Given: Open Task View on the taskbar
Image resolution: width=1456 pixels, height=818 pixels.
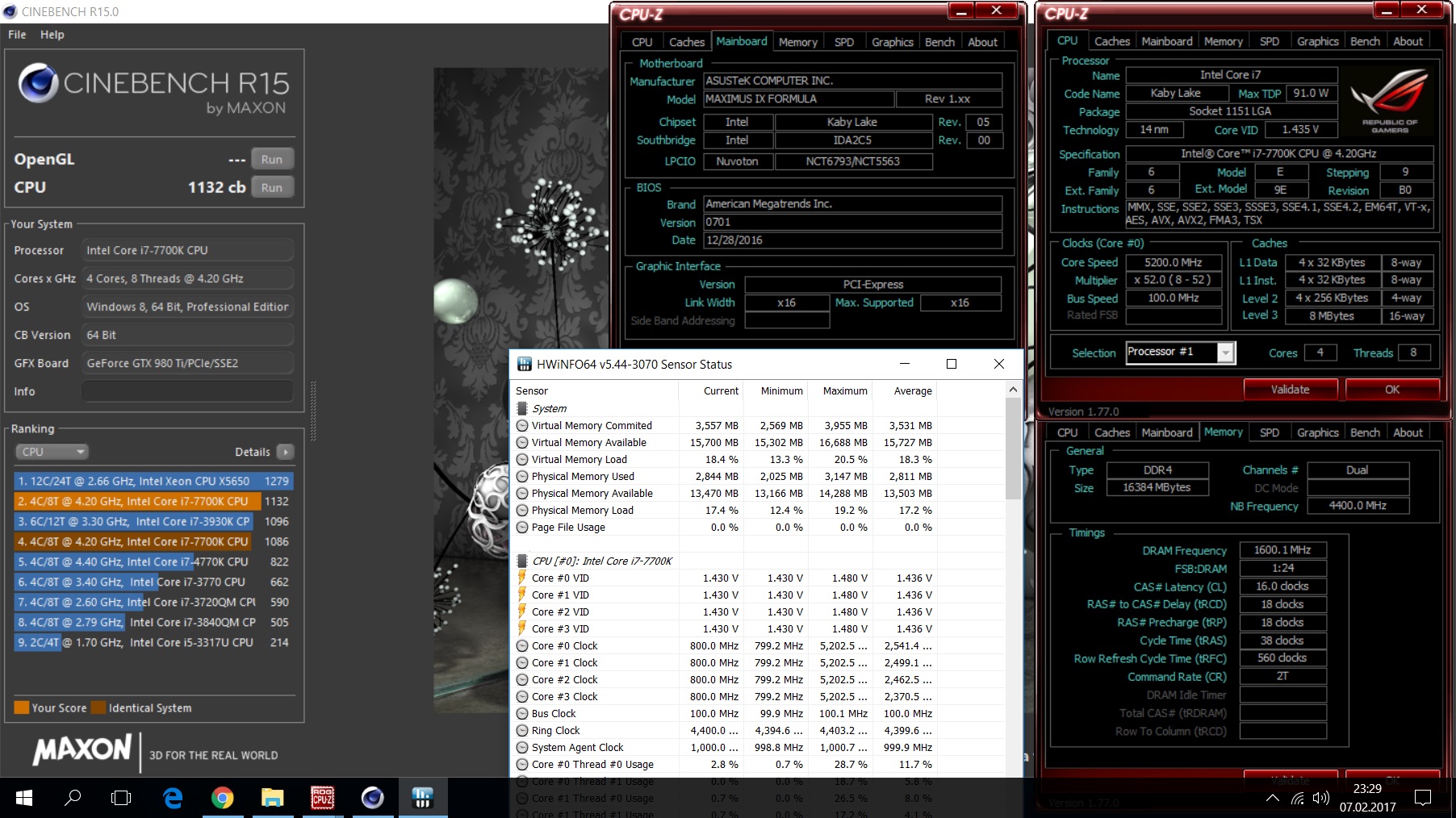Looking at the screenshot, I should coord(121,798).
